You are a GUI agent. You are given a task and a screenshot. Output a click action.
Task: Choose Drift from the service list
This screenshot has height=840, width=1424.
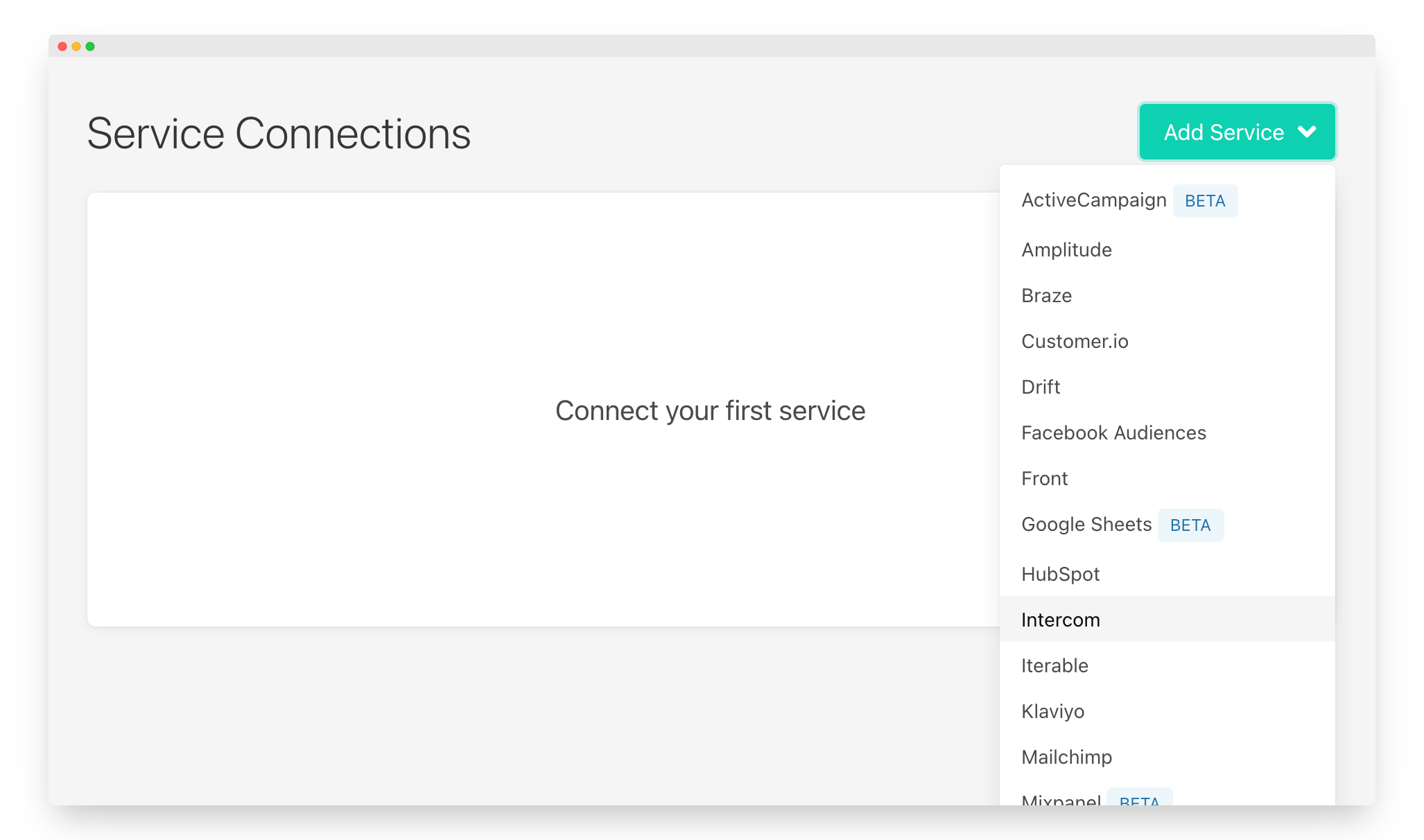tap(1041, 387)
